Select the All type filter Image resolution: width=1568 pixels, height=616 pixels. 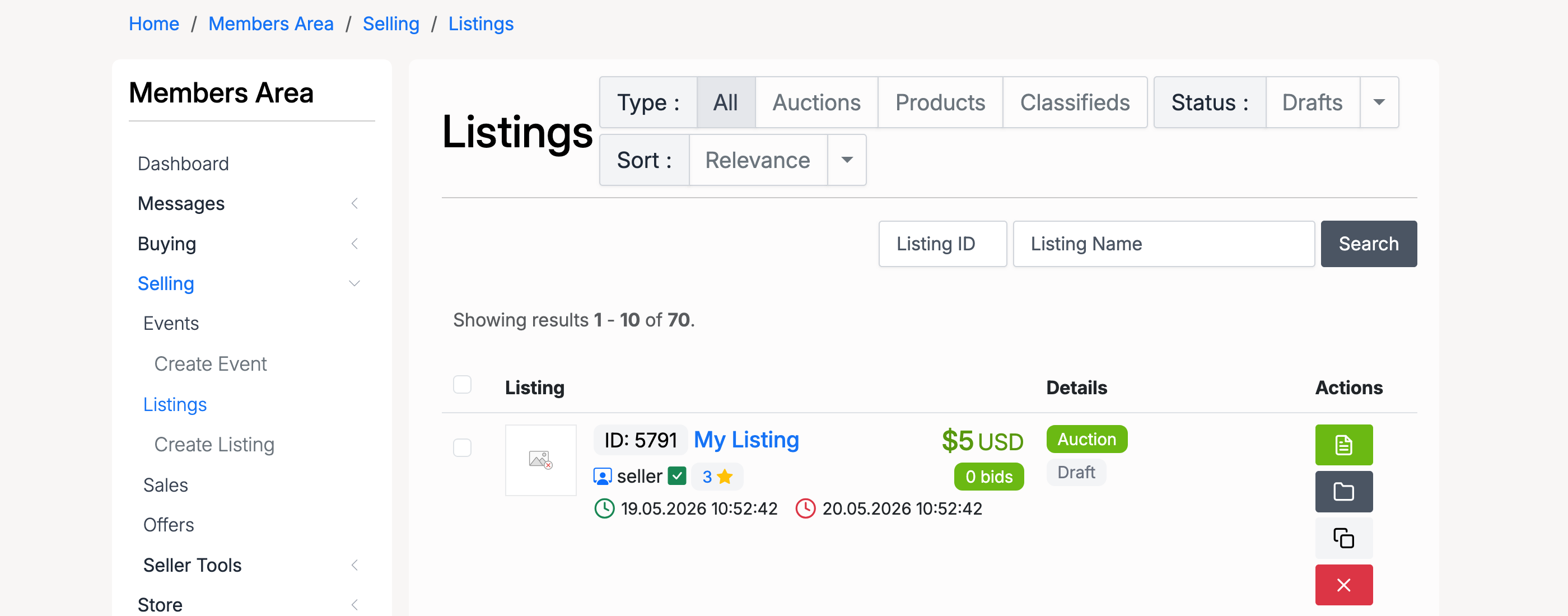726,102
